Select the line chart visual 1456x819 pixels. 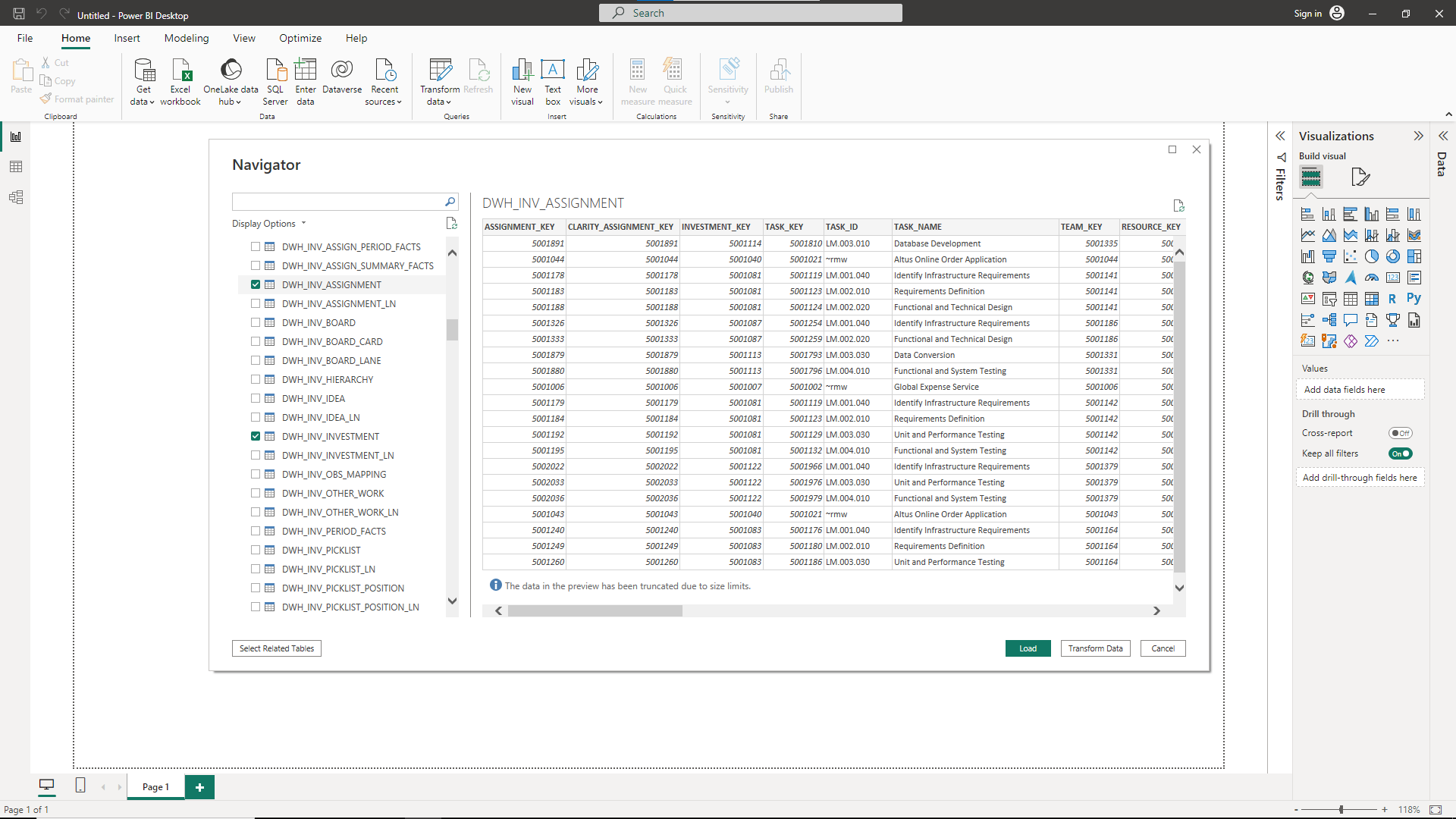[x=1308, y=235]
